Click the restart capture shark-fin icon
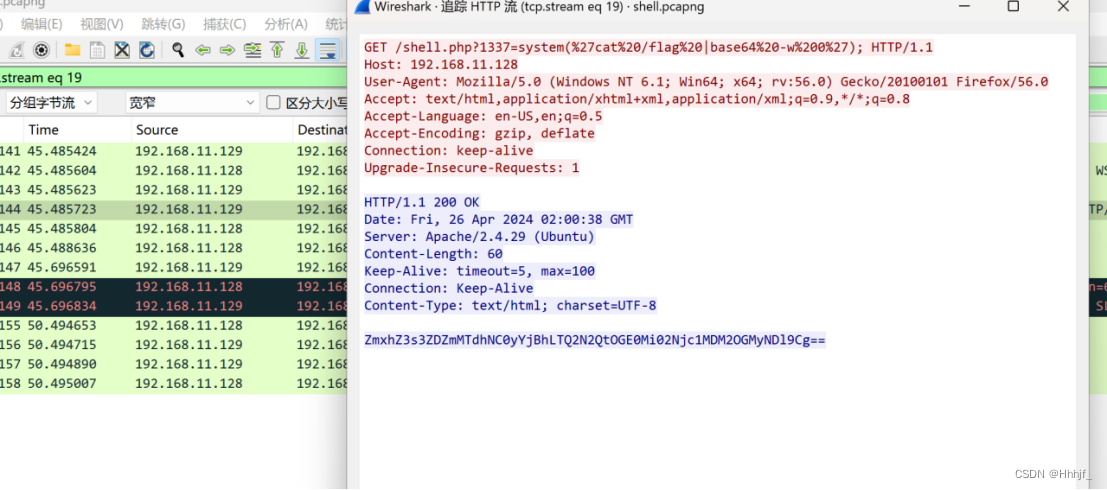This screenshot has width=1107, height=490. click(x=17, y=50)
